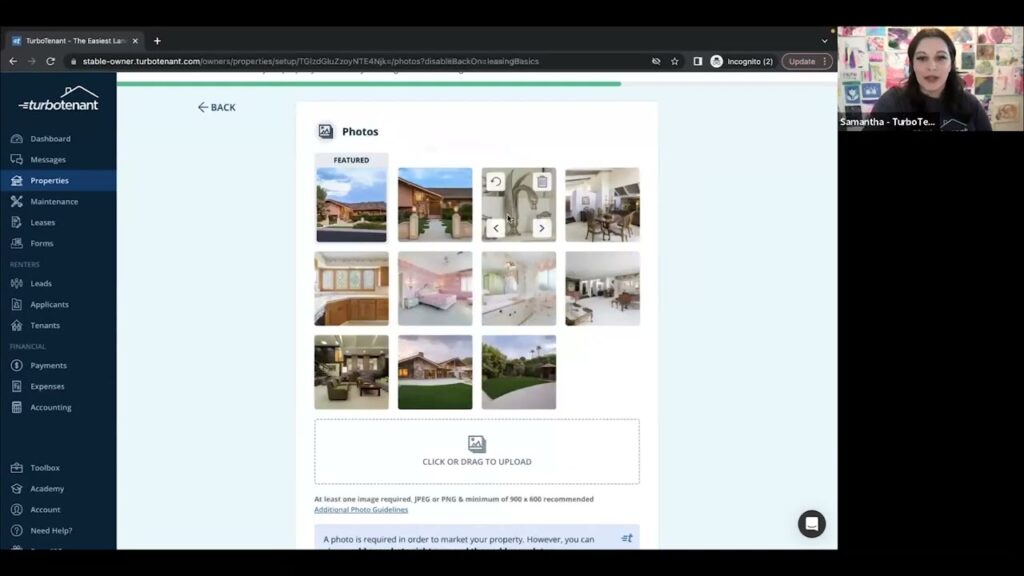Delete the hovered faucet photo with the trash icon
Screen dimensions: 1024x576
pyautogui.click(x=542, y=182)
